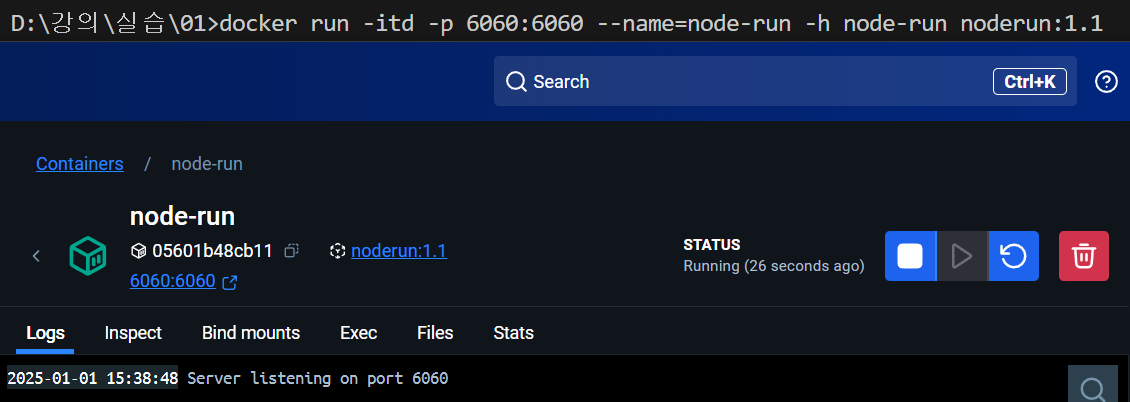Click the log timestamp 2025-01-01 15:38:48

tap(92, 378)
